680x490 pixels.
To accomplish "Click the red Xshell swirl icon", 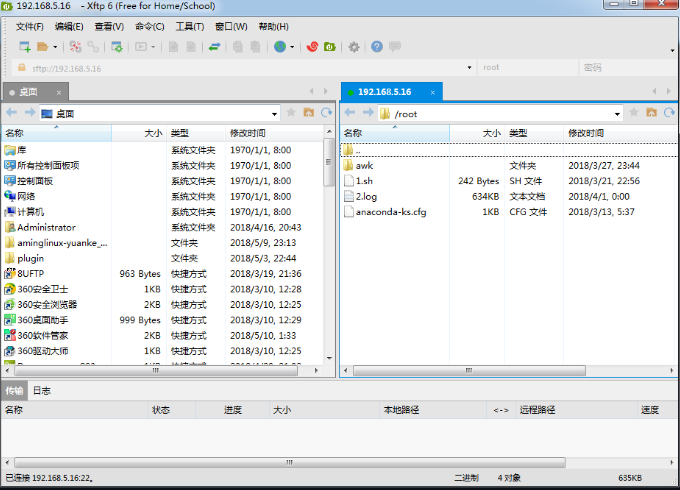I will (312, 46).
